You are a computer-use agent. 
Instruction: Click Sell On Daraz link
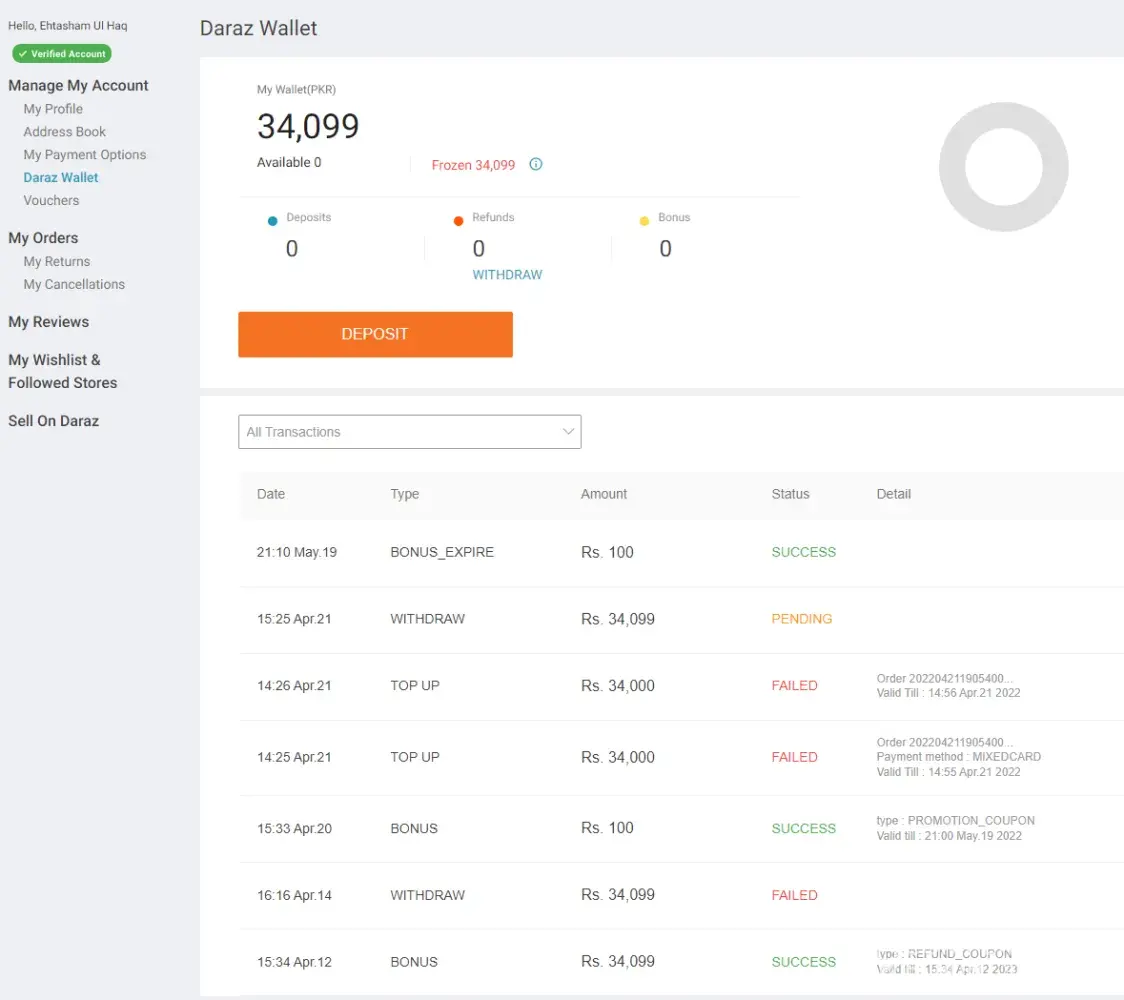click(53, 421)
